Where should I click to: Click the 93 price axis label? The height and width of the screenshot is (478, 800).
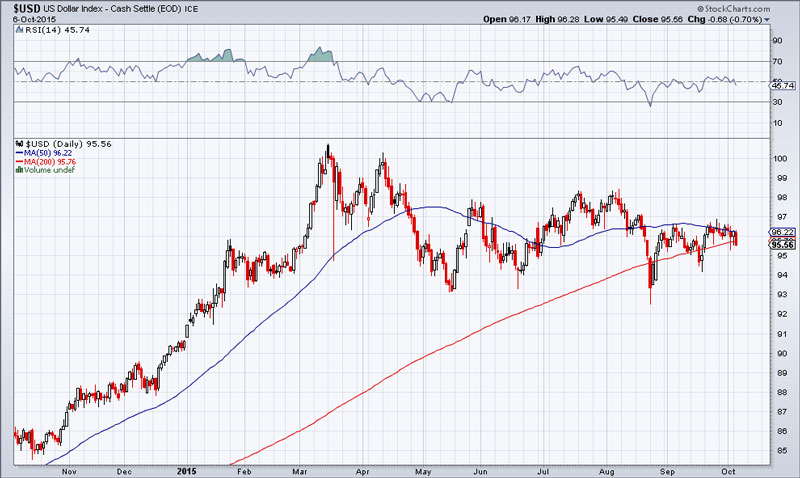coord(782,294)
